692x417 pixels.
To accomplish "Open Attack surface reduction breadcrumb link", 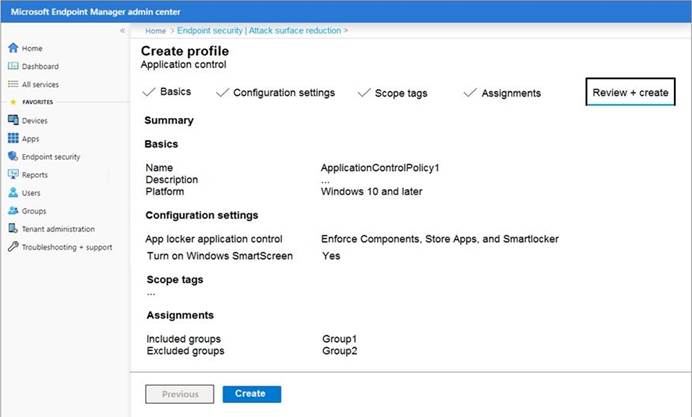I will [295, 30].
